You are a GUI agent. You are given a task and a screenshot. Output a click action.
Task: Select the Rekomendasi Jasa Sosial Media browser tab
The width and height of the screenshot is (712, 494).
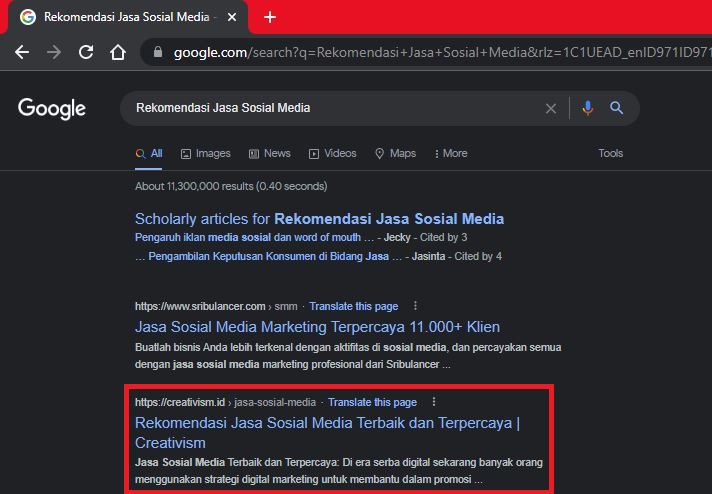coord(126,17)
